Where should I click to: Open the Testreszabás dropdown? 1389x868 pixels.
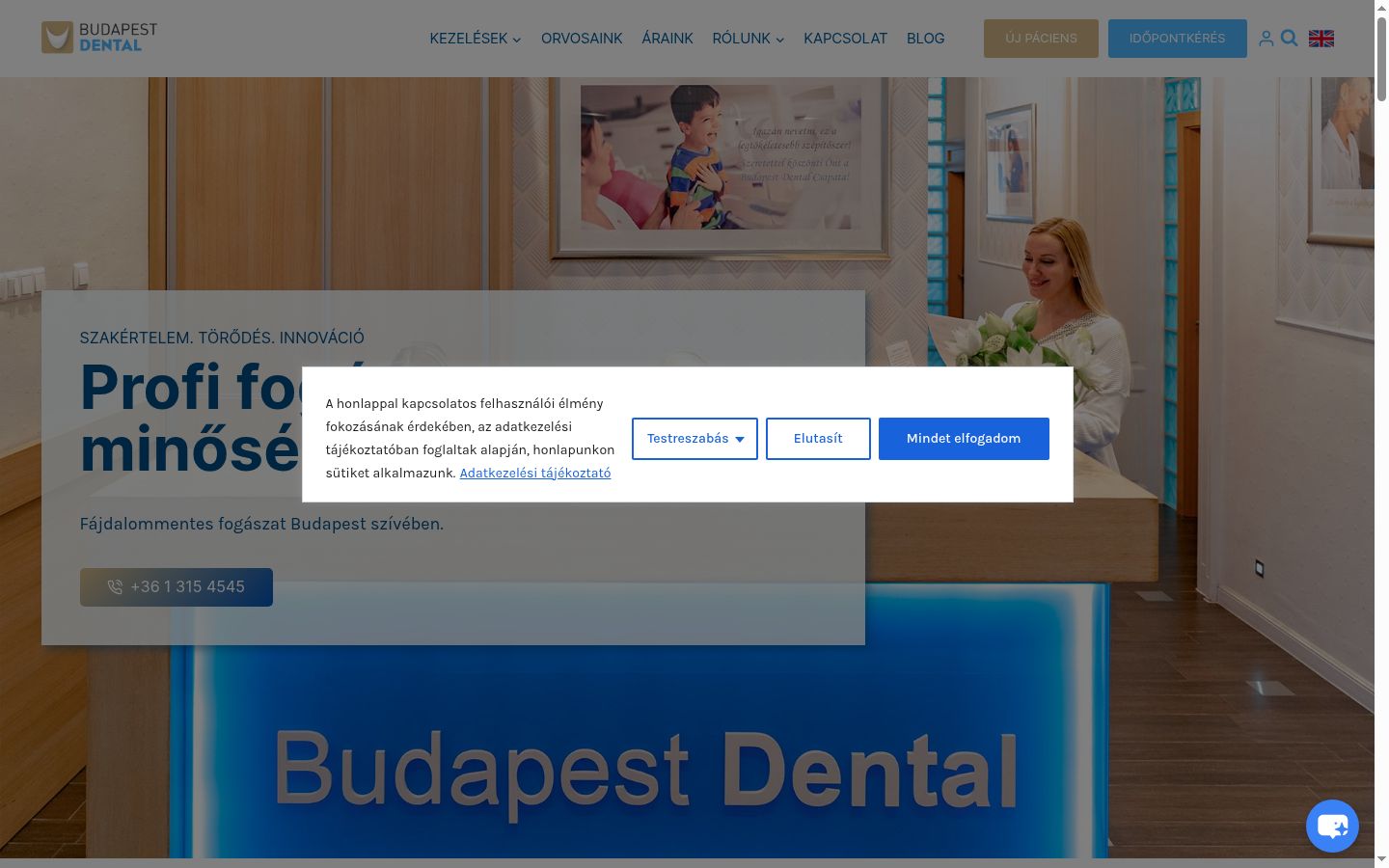pyautogui.click(x=694, y=439)
